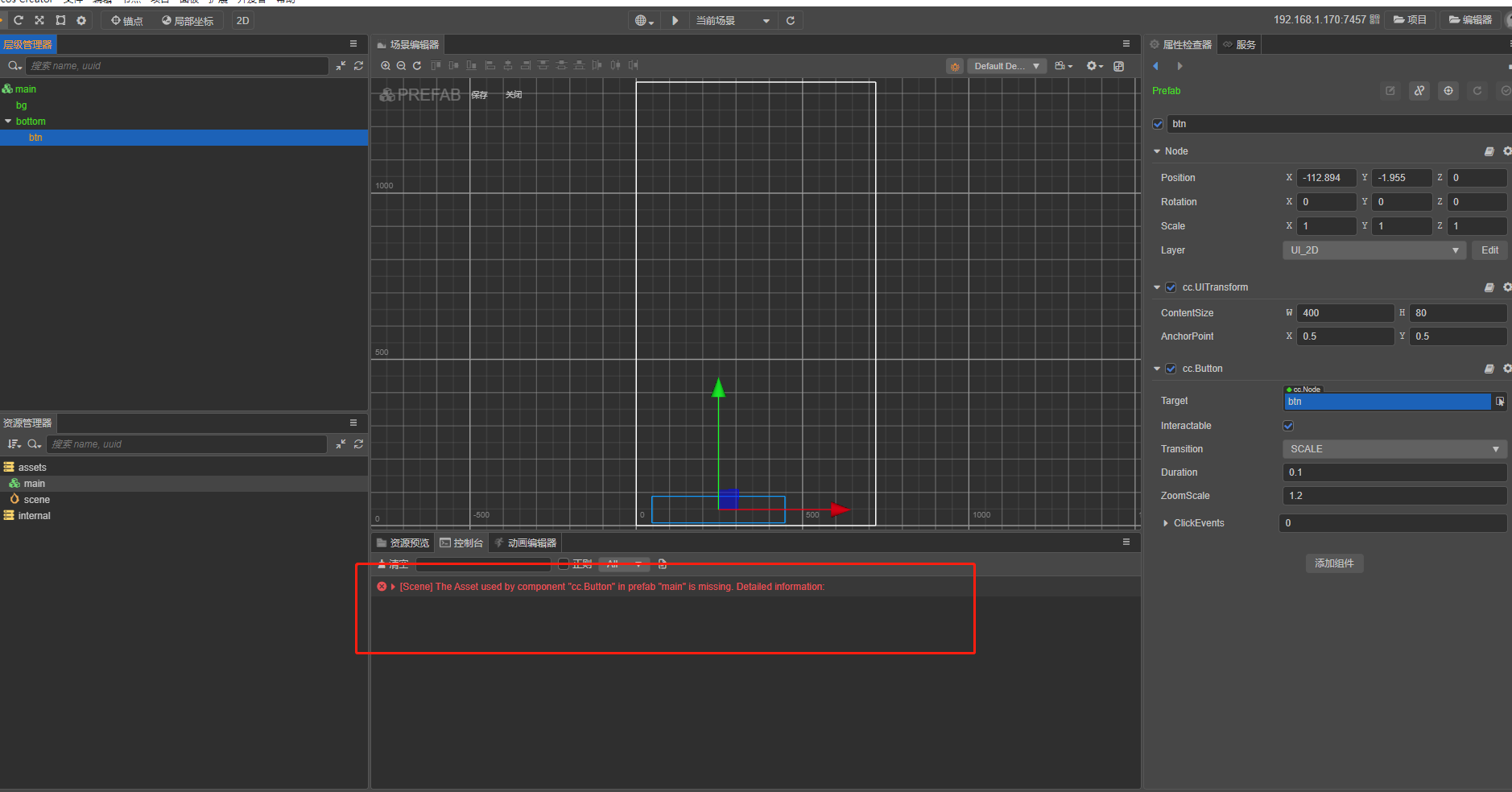Toggle the Interactable checkbox

(1288, 426)
